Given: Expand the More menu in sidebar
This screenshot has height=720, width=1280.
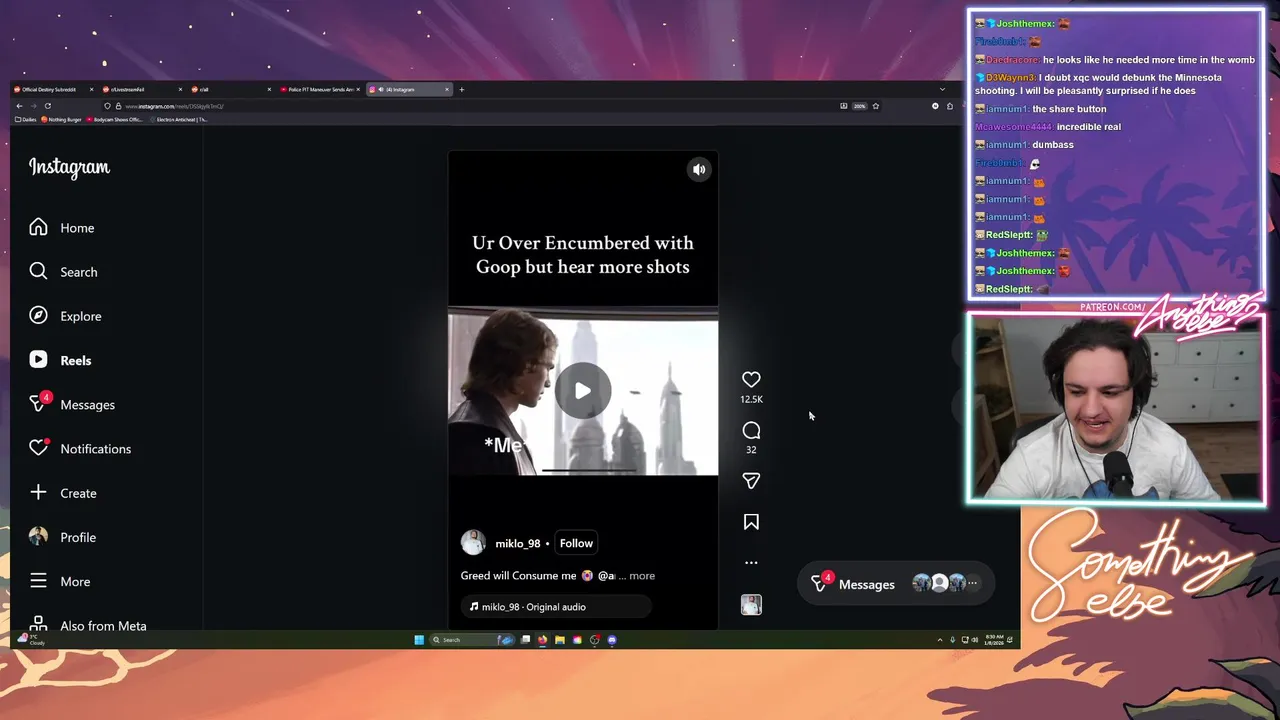Looking at the screenshot, I should pyautogui.click(x=60, y=581).
